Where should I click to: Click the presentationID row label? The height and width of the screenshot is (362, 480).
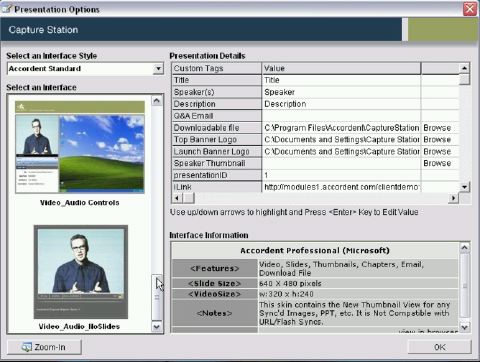pyautogui.click(x=217, y=175)
